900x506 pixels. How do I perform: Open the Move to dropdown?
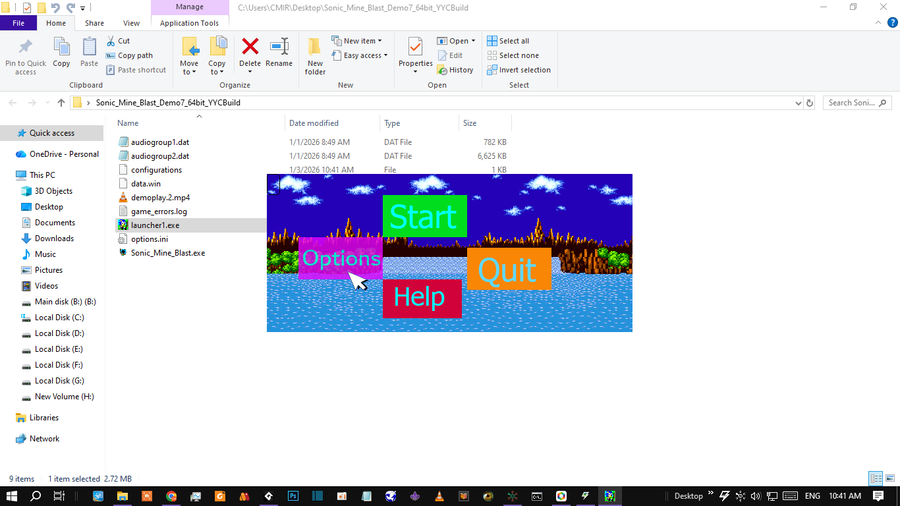point(189,56)
